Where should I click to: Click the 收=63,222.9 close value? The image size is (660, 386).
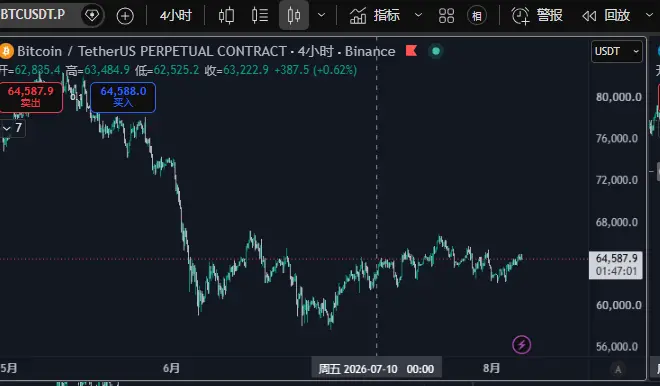(237, 70)
